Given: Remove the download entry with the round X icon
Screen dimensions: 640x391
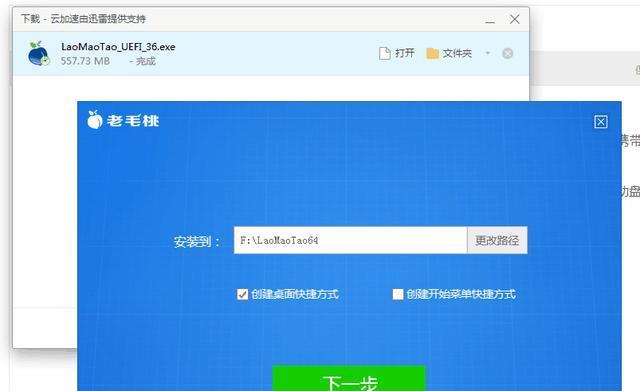Looking at the screenshot, I should click(x=507, y=53).
